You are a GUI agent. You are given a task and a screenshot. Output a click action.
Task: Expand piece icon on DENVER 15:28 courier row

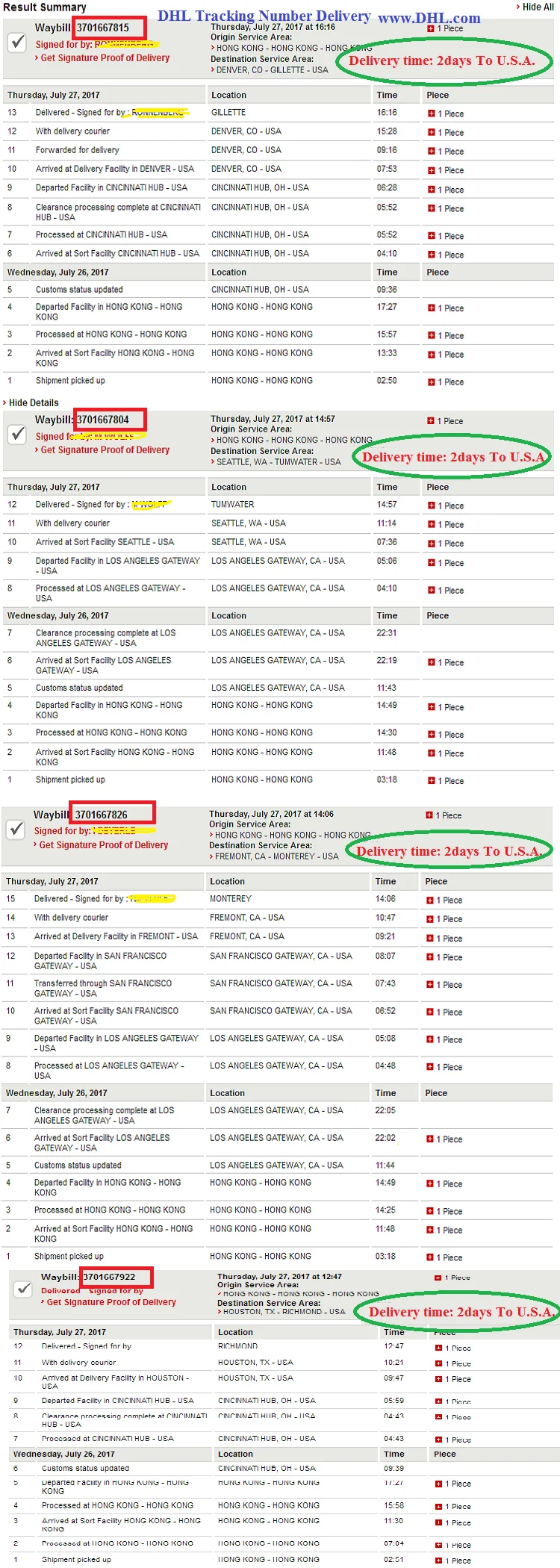point(431,132)
